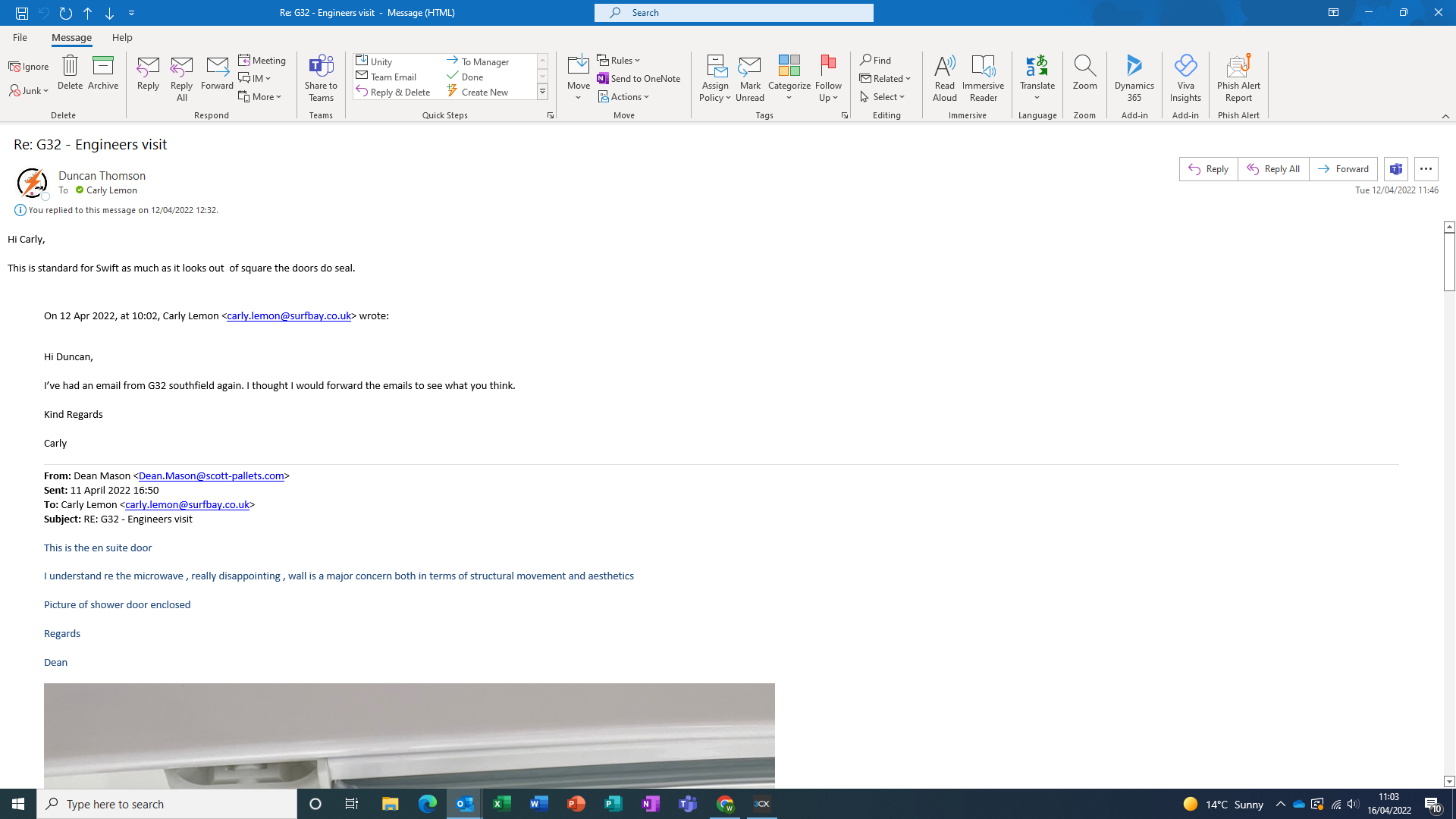Click the Dean.Mason@scott-pallets.com email link
This screenshot has width=1456, height=819.
pos(211,475)
